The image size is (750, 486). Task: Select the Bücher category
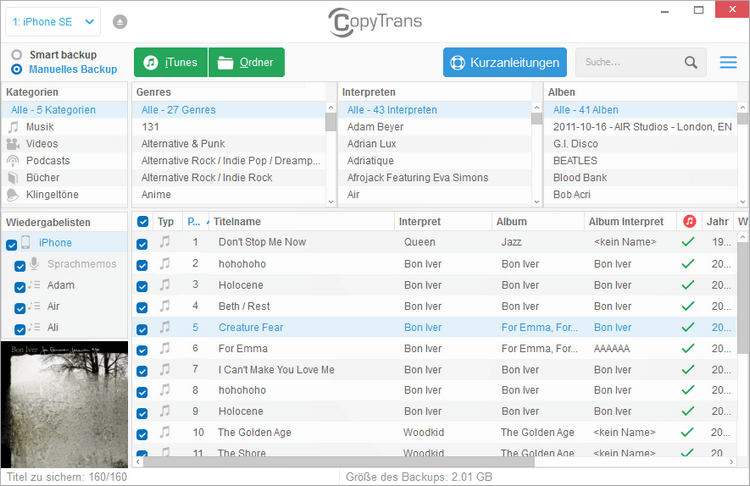[65, 177]
